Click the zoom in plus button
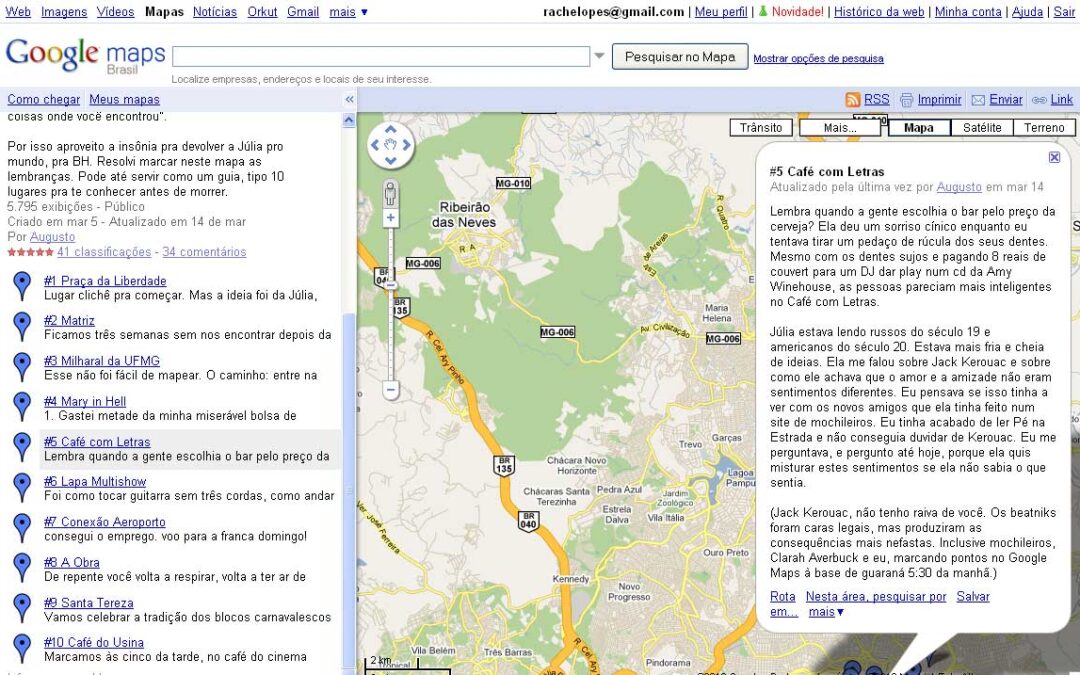 pyautogui.click(x=391, y=218)
